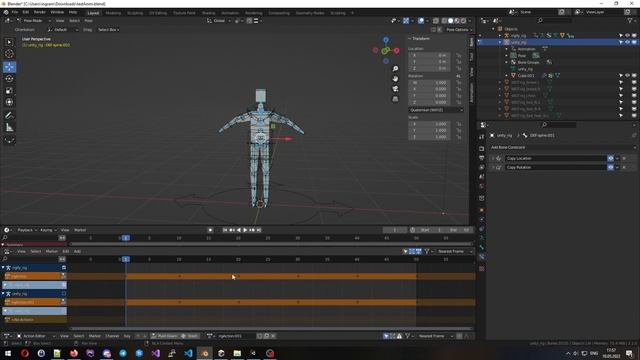
Task: Switch perspective/orthographic grid icon
Action: [395, 99]
